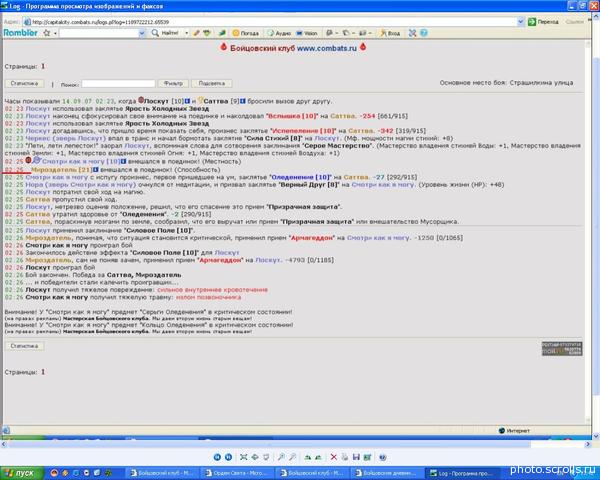Click page number 1 at top
Screen dimensions: 600x480
pyautogui.click(x=43, y=66)
